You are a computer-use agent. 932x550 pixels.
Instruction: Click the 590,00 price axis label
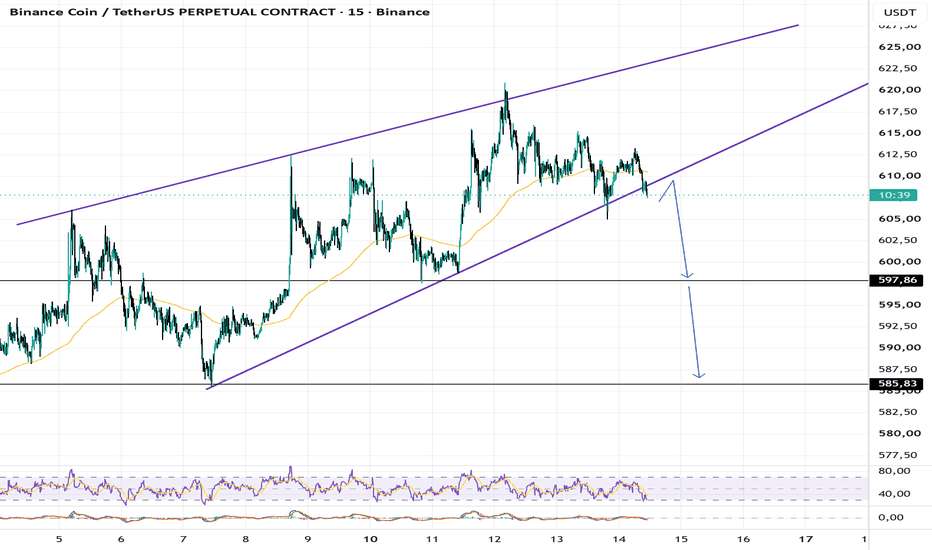(899, 347)
